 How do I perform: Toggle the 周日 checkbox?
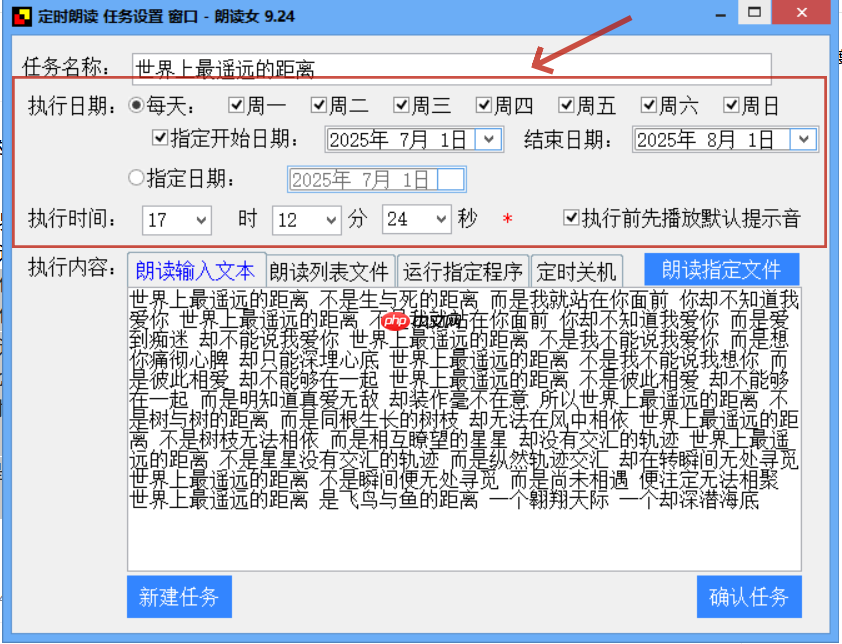coord(731,105)
